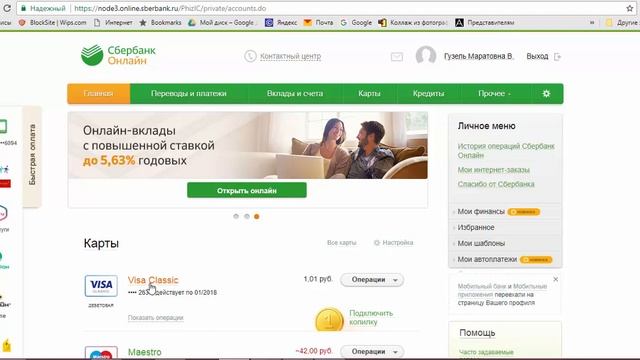Click the Часто задаваемые help link
Viewport: 640px width, 360px height.
tap(486, 352)
